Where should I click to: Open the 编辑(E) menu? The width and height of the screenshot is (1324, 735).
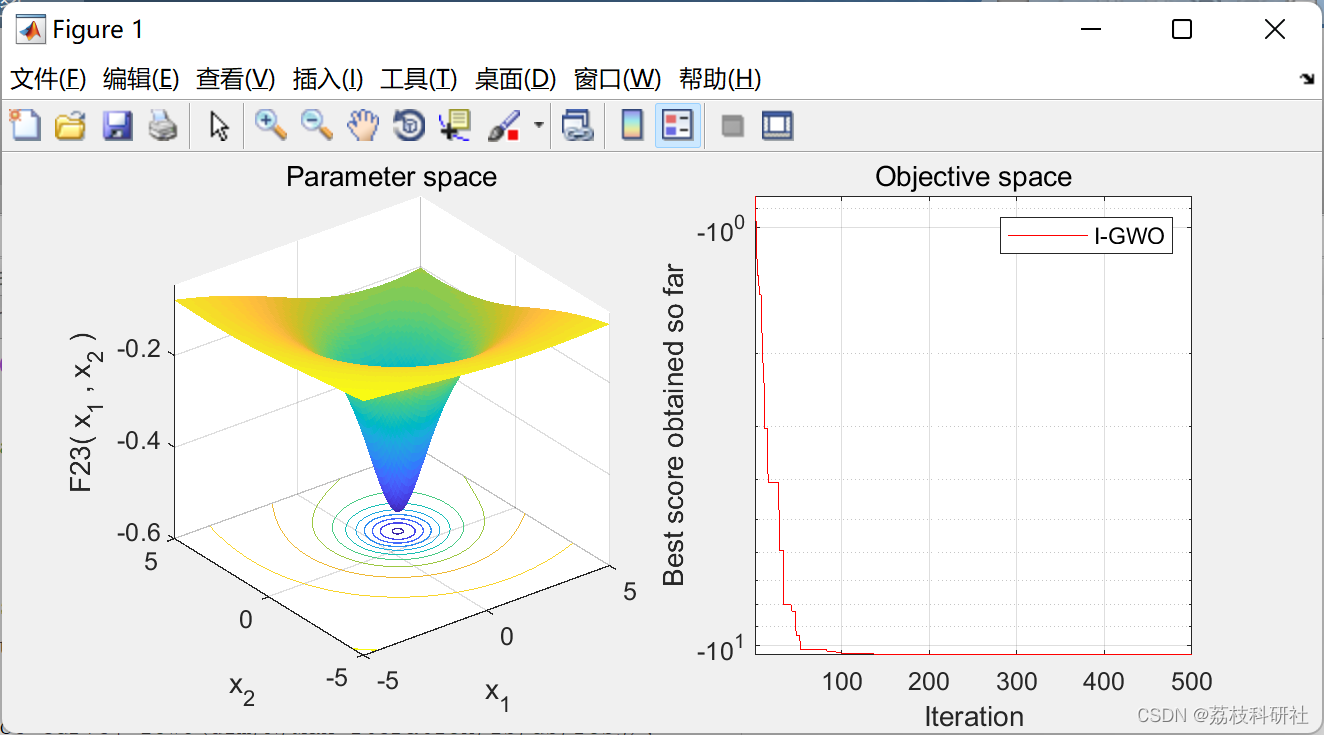141,79
